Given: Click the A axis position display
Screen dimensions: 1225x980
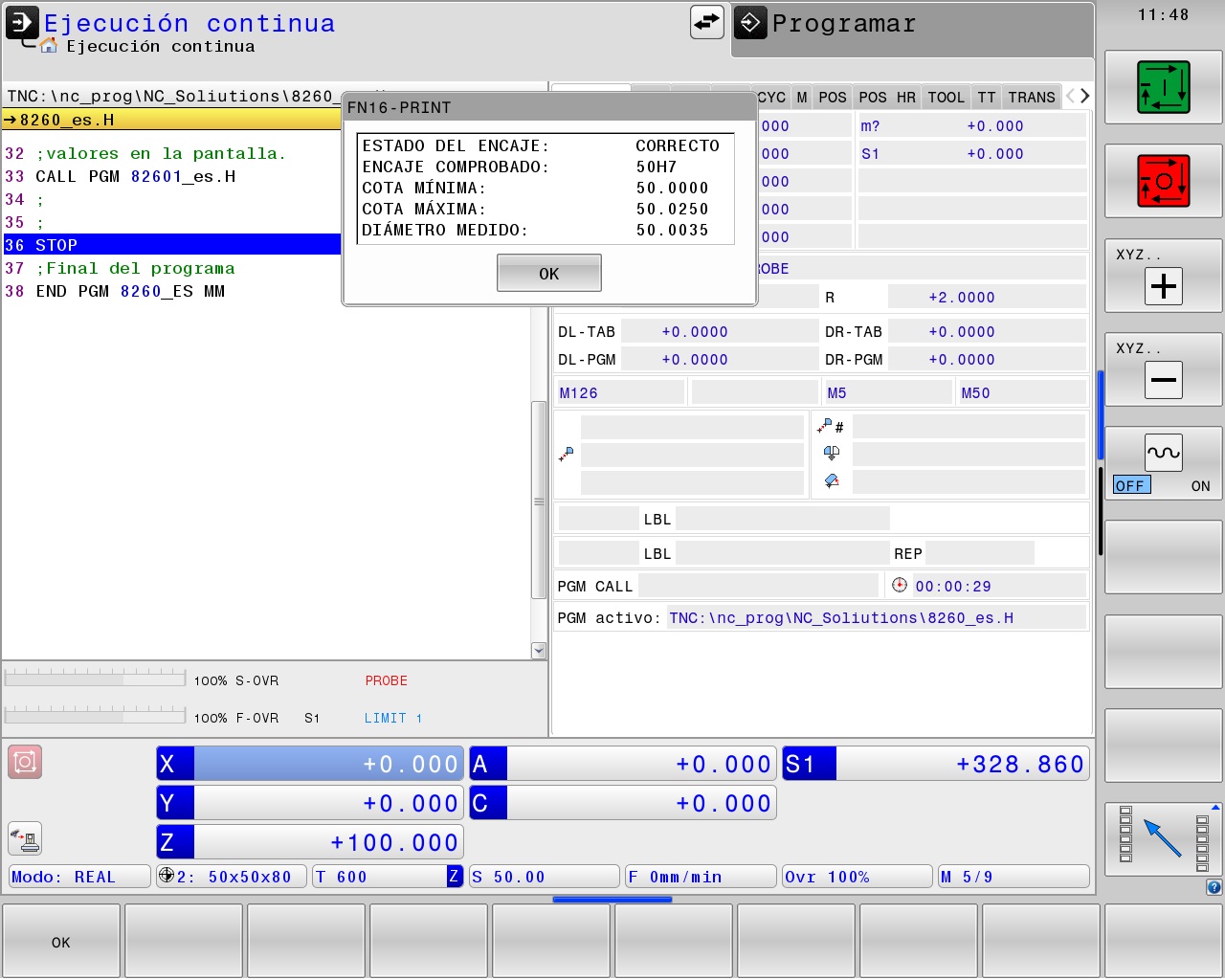Looking at the screenshot, I should 623,764.
